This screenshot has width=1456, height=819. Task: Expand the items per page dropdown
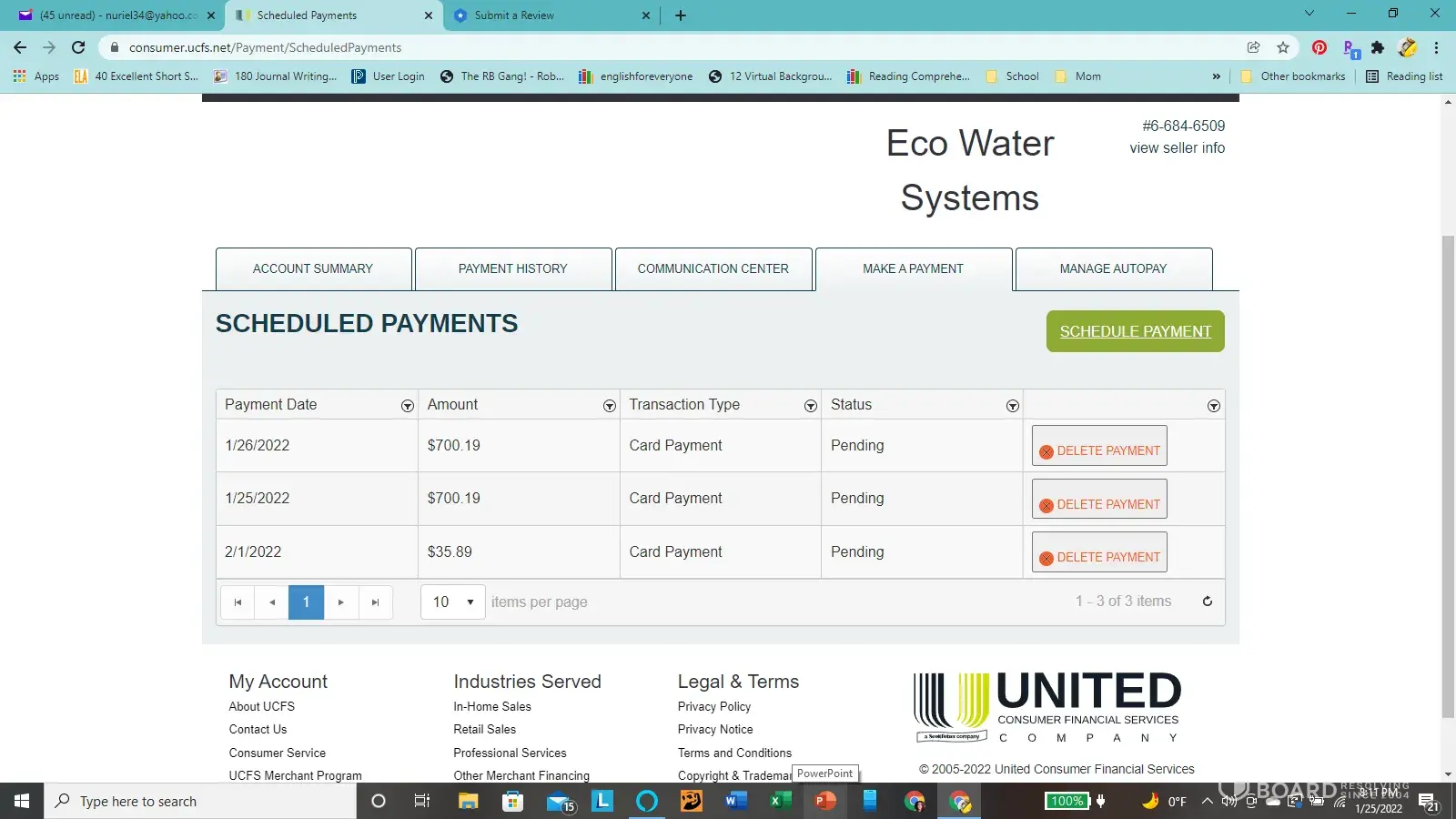[x=453, y=602]
